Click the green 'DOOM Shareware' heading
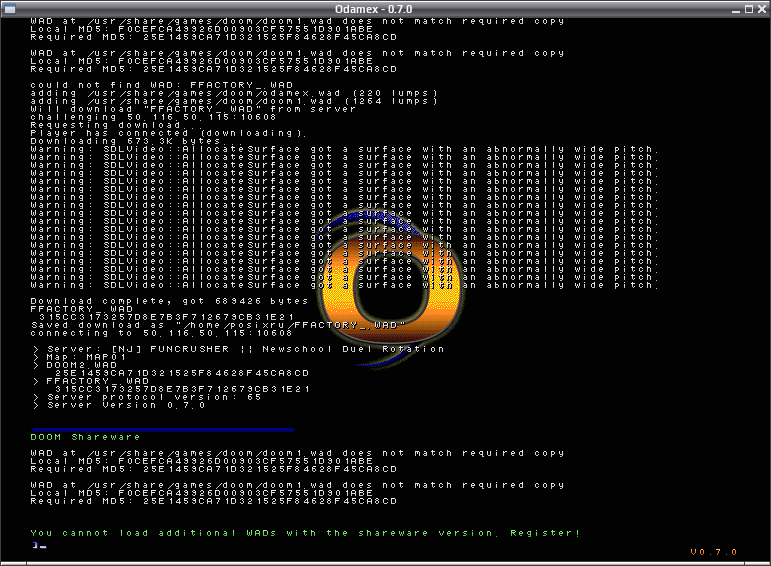Screen dimensions: 771x566 (x=85, y=437)
